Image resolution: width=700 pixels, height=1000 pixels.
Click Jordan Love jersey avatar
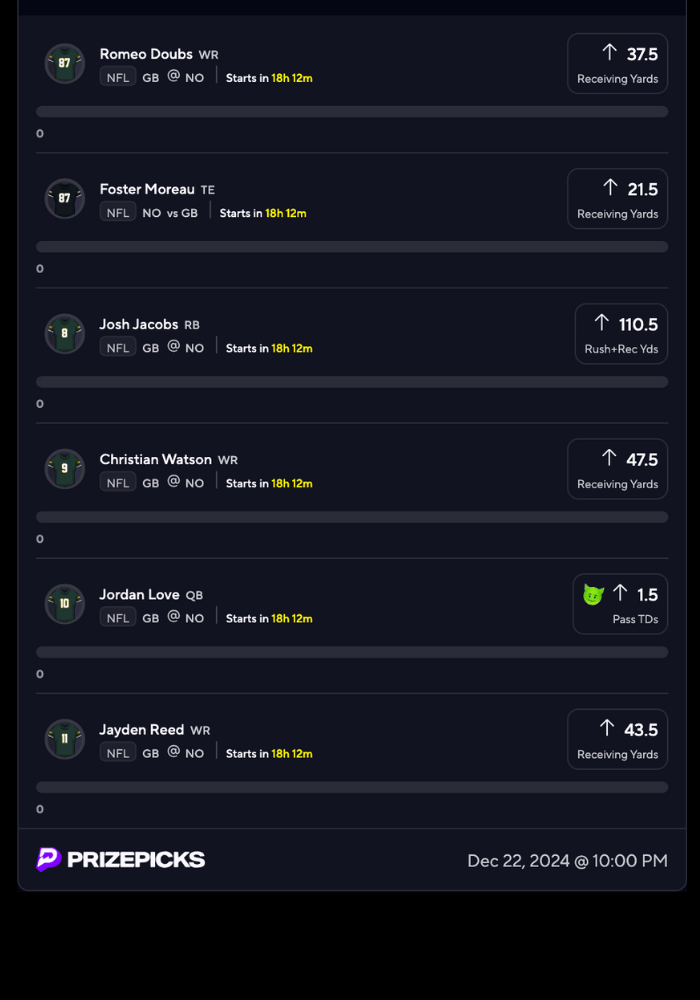tap(65, 604)
